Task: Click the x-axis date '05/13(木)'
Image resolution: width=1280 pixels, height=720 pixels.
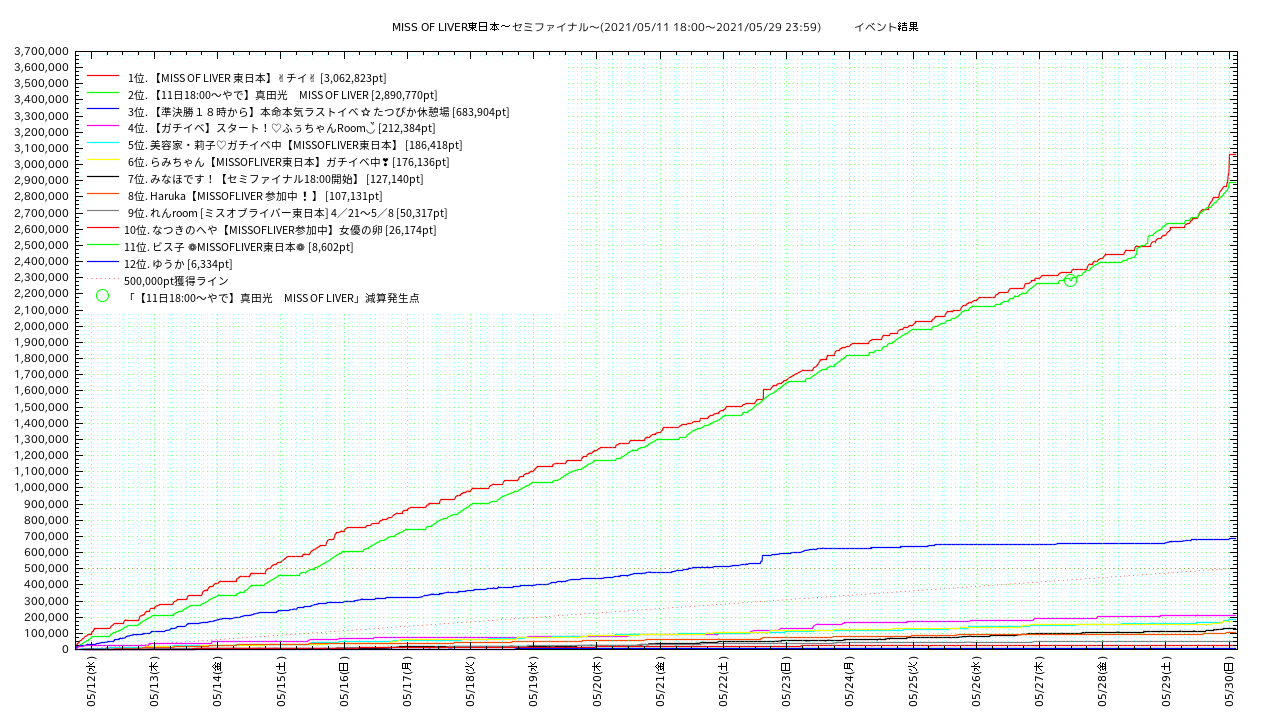Action: click(x=154, y=682)
